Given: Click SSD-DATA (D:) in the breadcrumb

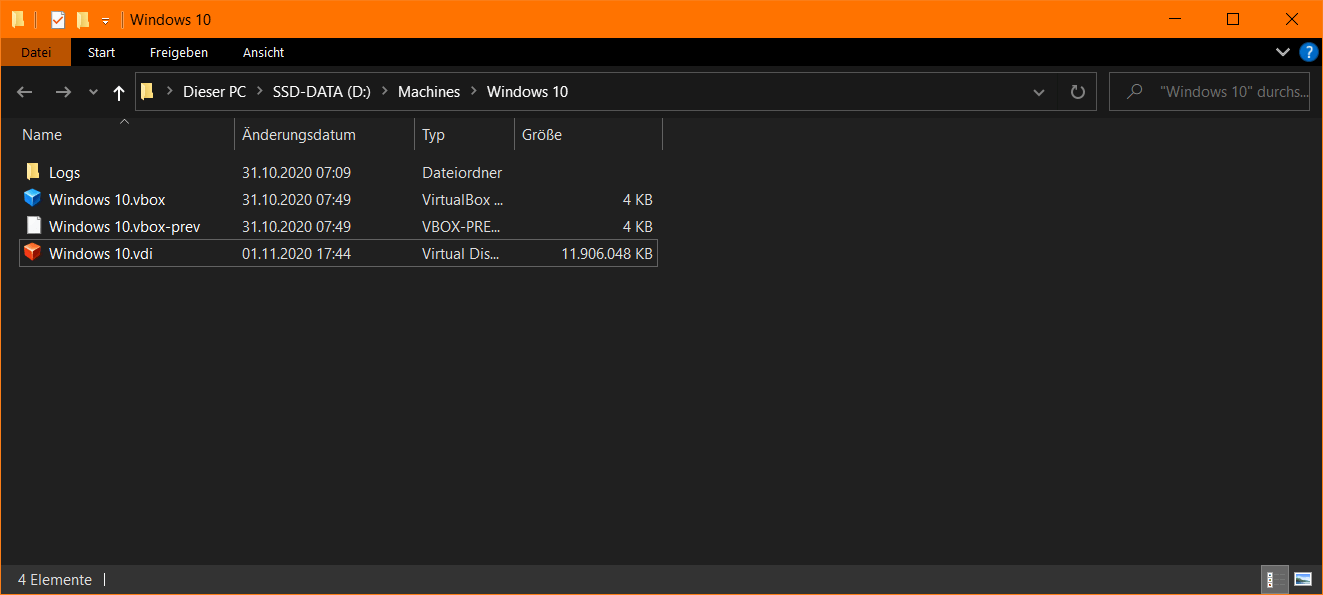Looking at the screenshot, I should pos(322,92).
